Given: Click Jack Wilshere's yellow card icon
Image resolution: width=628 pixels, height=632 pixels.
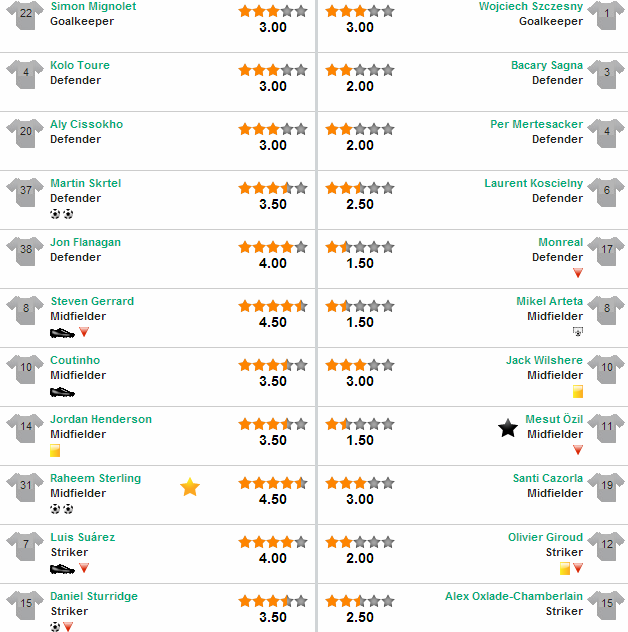Looking at the screenshot, I should 578,391.
